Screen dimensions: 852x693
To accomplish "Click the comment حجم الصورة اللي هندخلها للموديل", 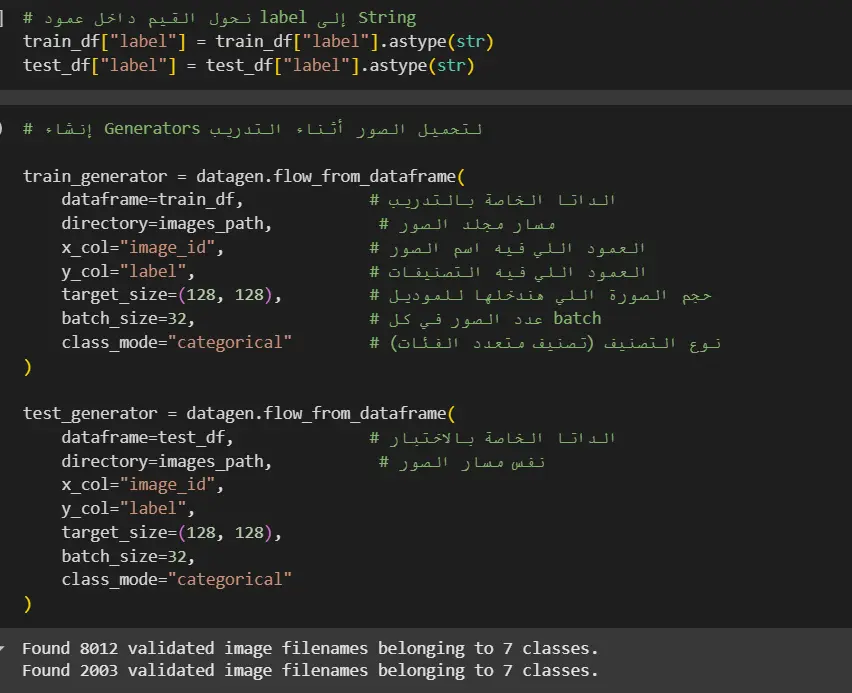I will 541,296.
